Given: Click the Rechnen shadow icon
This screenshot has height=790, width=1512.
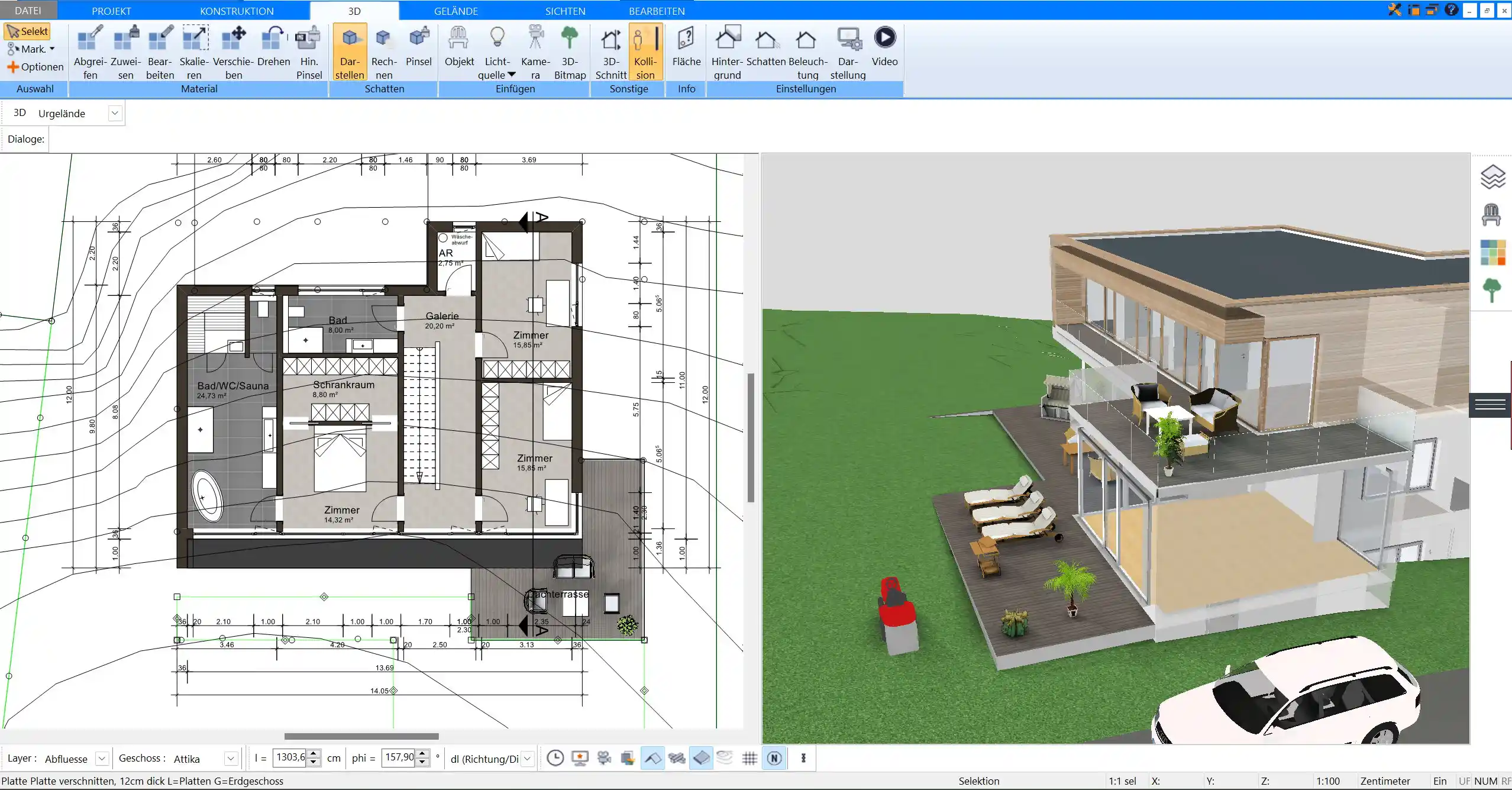Looking at the screenshot, I should 384,52.
